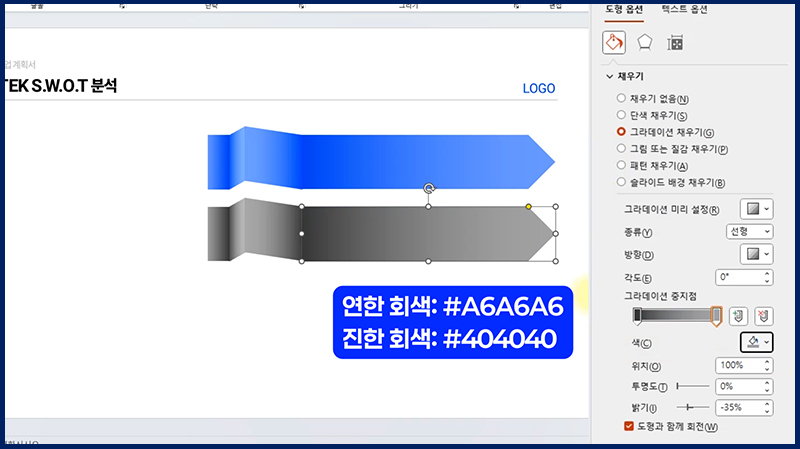Image resolution: width=800 pixels, height=449 pixels.
Task: Switch to 도형 옵션 tab
Action: point(624,9)
